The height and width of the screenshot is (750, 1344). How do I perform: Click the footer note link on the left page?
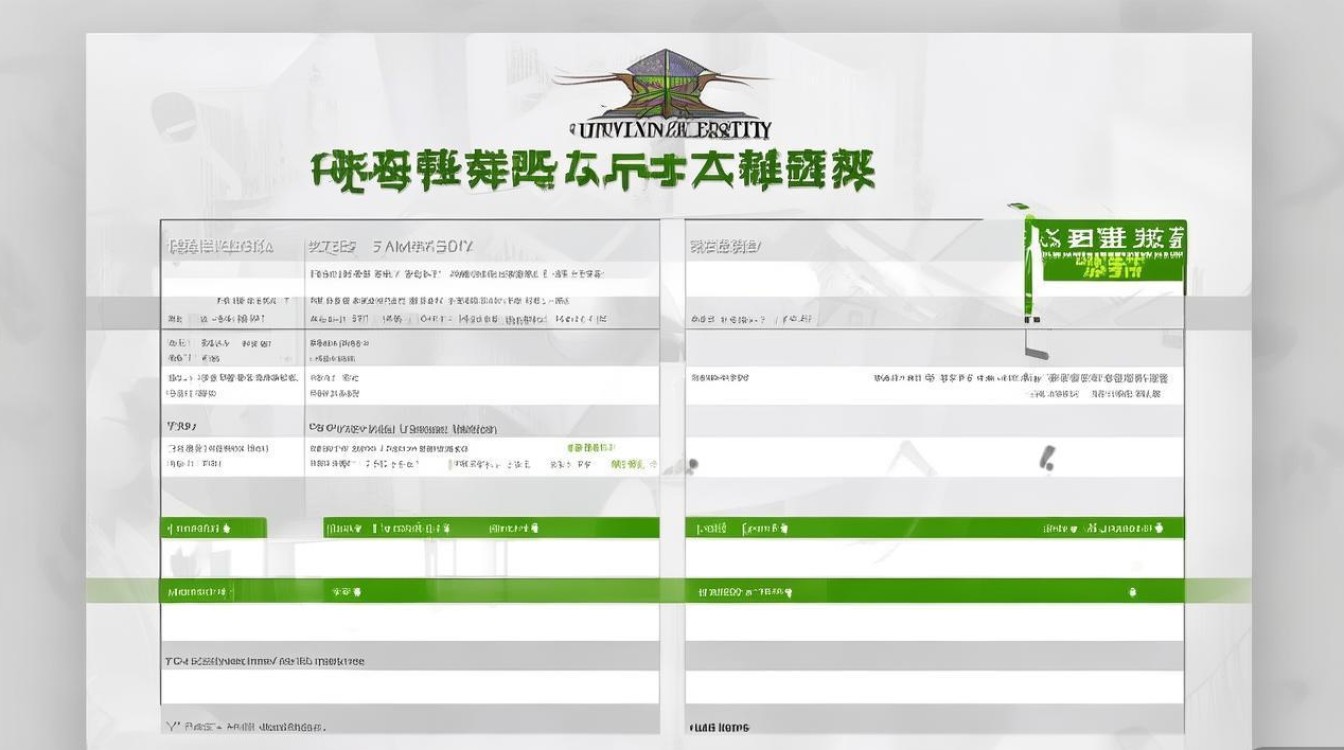pos(265,661)
